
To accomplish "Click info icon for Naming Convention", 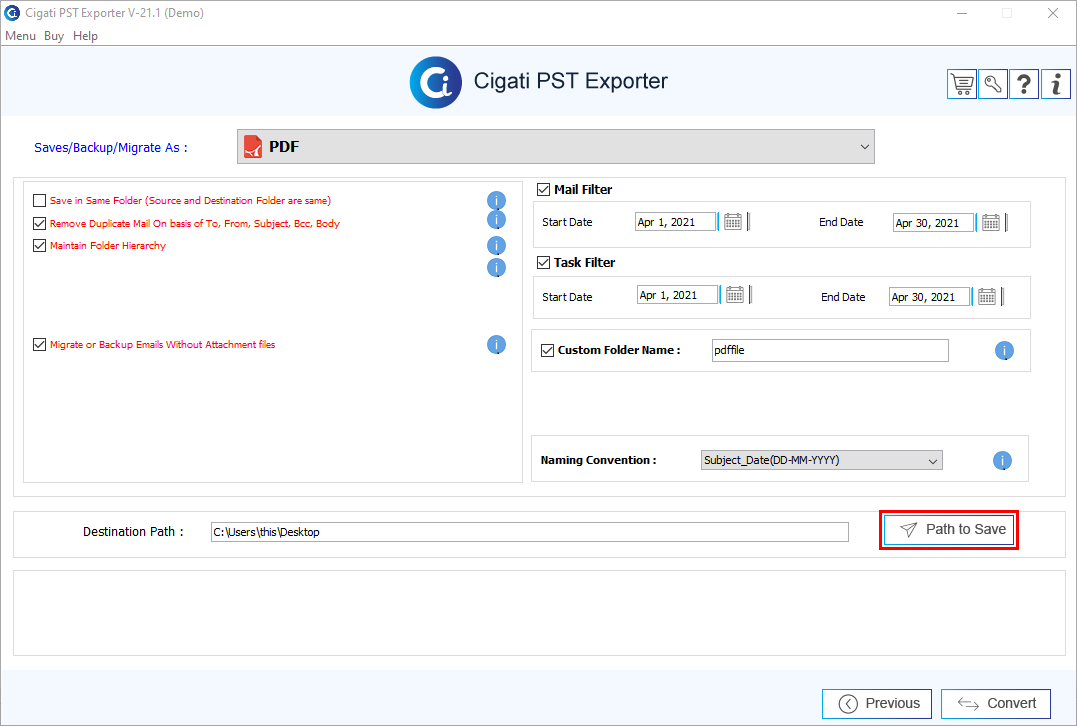I will [x=1002, y=461].
